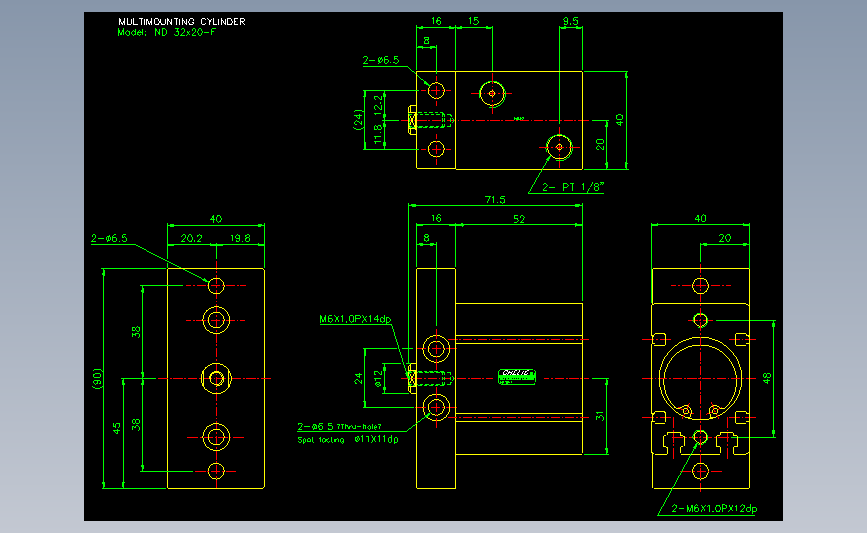Image resolution: width=867 pixels, height=533 pixels.
Task: Click the 'MULTIMOUNTING CYLINDER' title text
Action: pyautogui.click(x=182, y=22)
